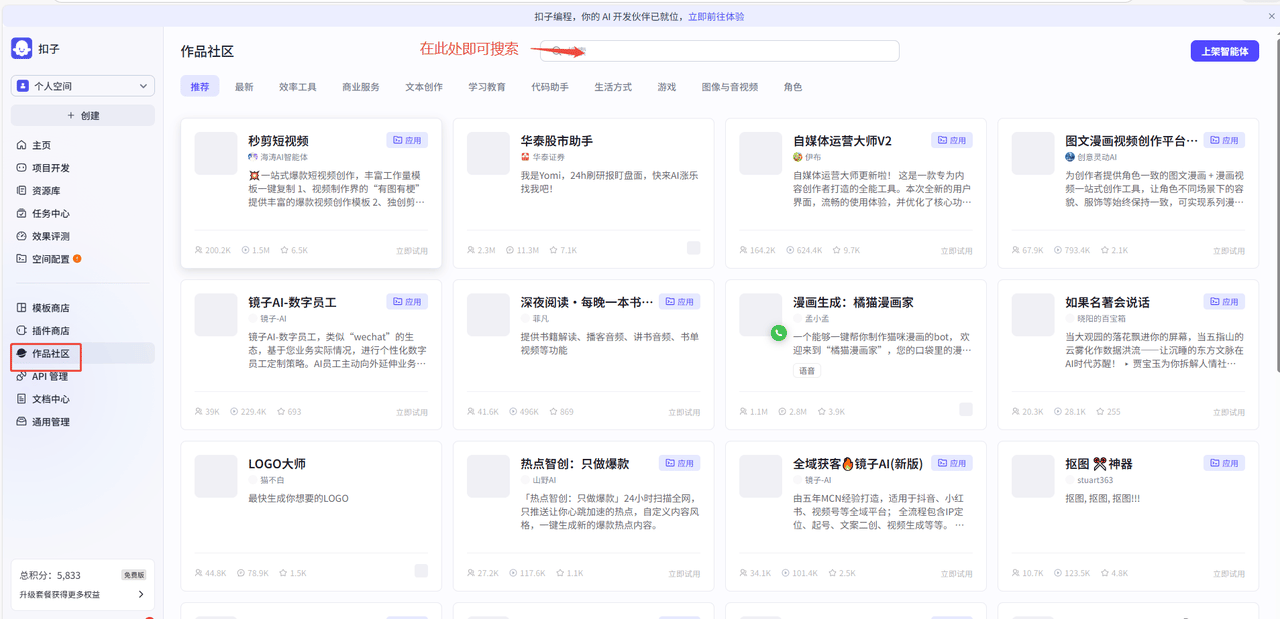Click the 创建 button in sidebar
Image resolution: width=1280 pixels, height=619 pixels.
[x=82, y=115]
